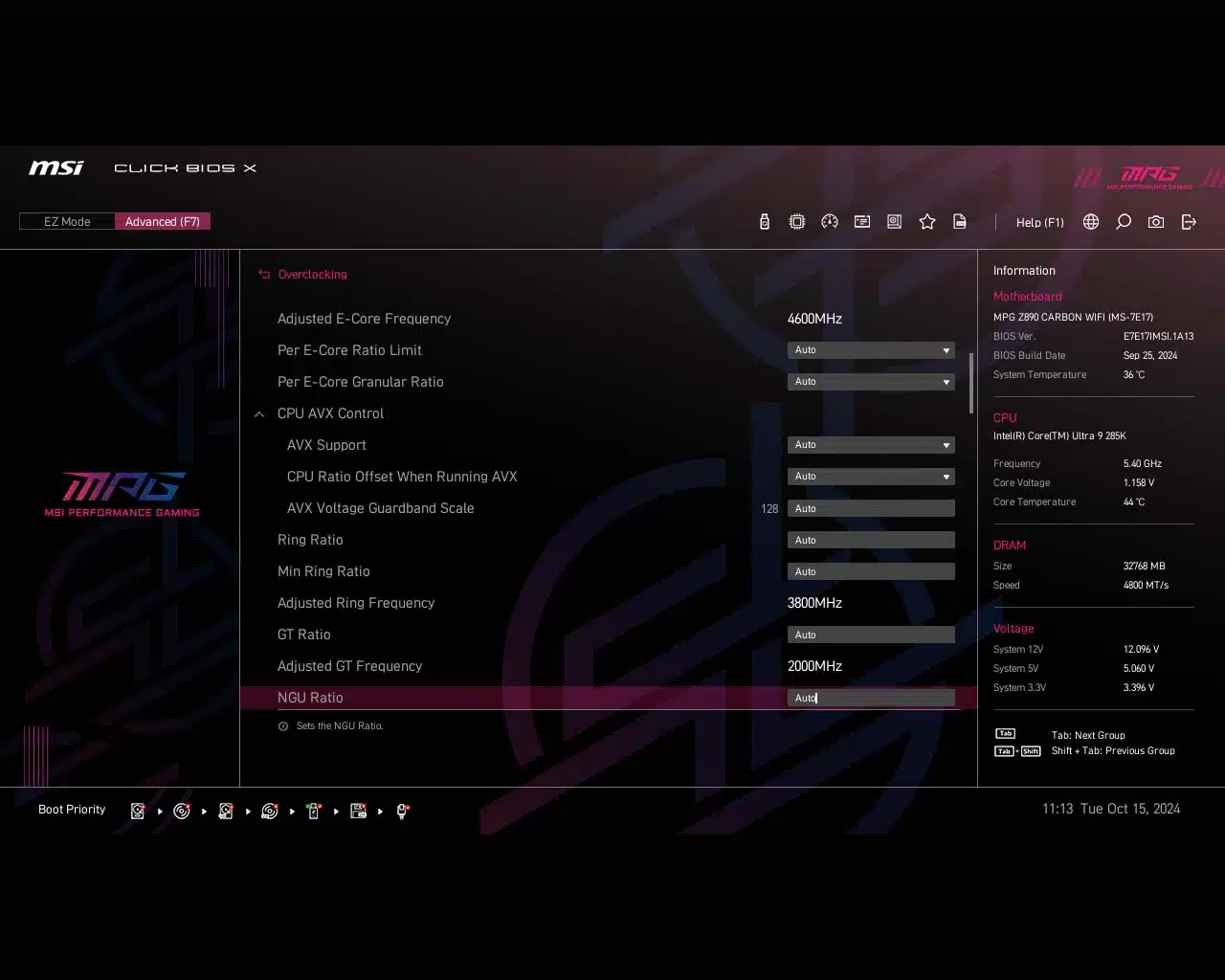The image size is (1225, 980).
Task: Collapse the CPU AVX Control chevron
Action: pyautogui.click(x=259, y=414)
